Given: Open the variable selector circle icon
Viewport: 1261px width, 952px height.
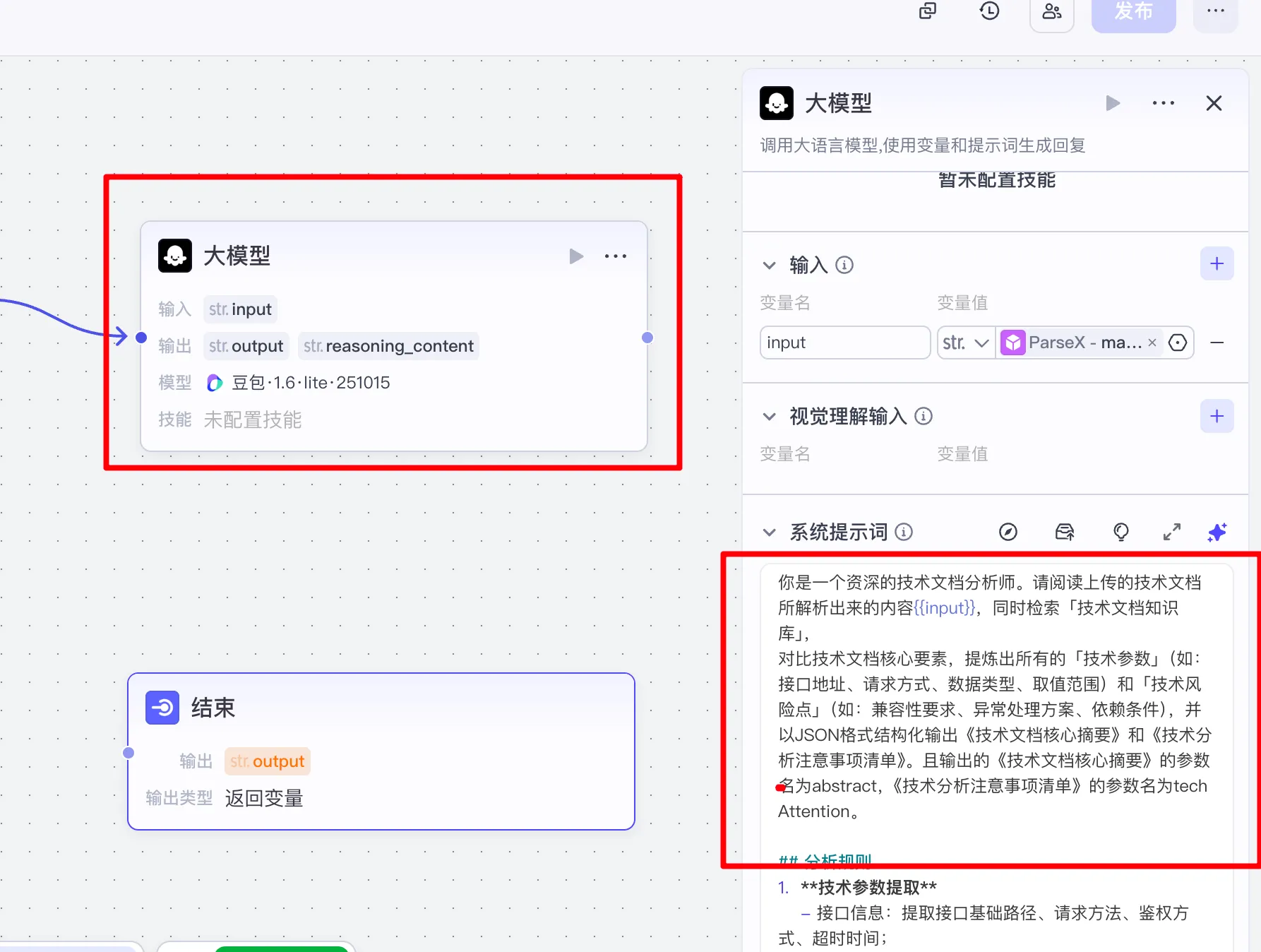Looking at the screenshot, I should [1178, 343].
